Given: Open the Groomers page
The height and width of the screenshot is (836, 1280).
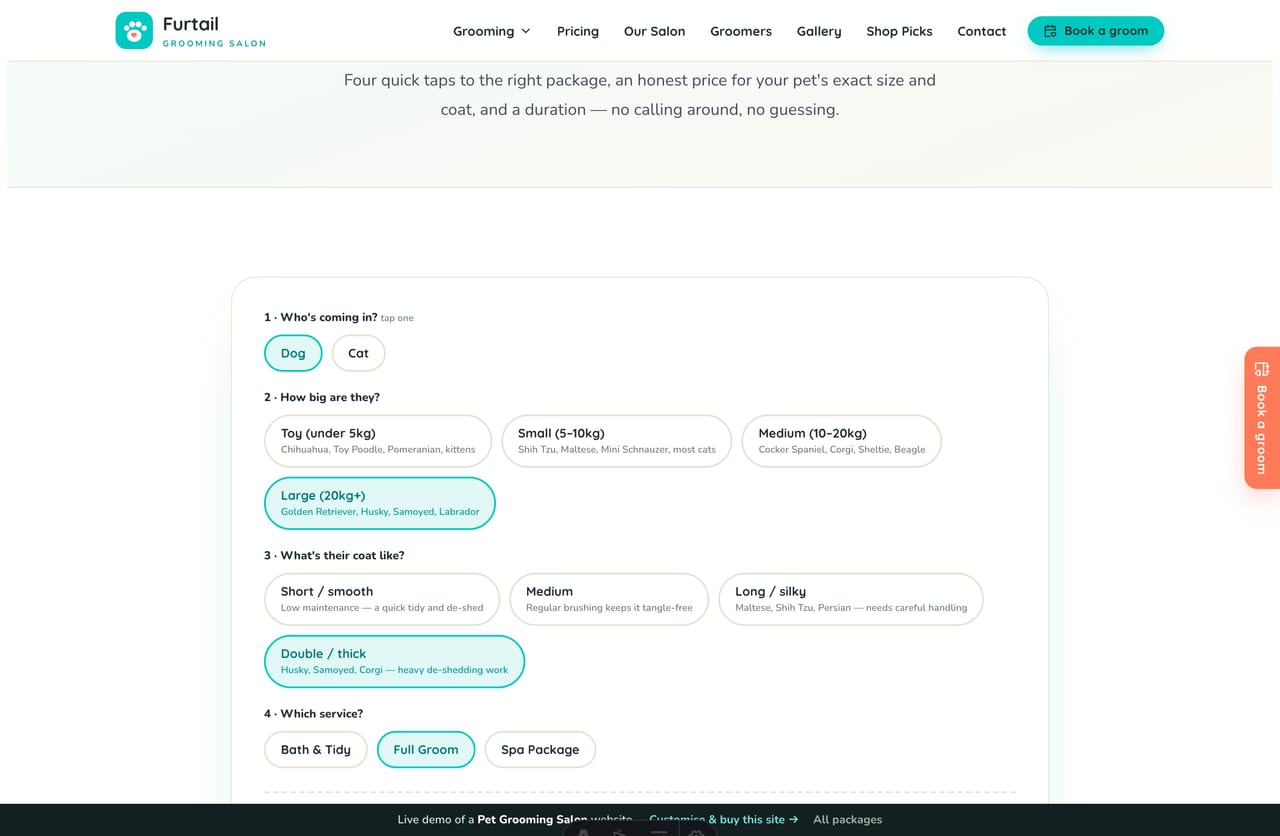Looking at the screenshot, I should 741,31.
